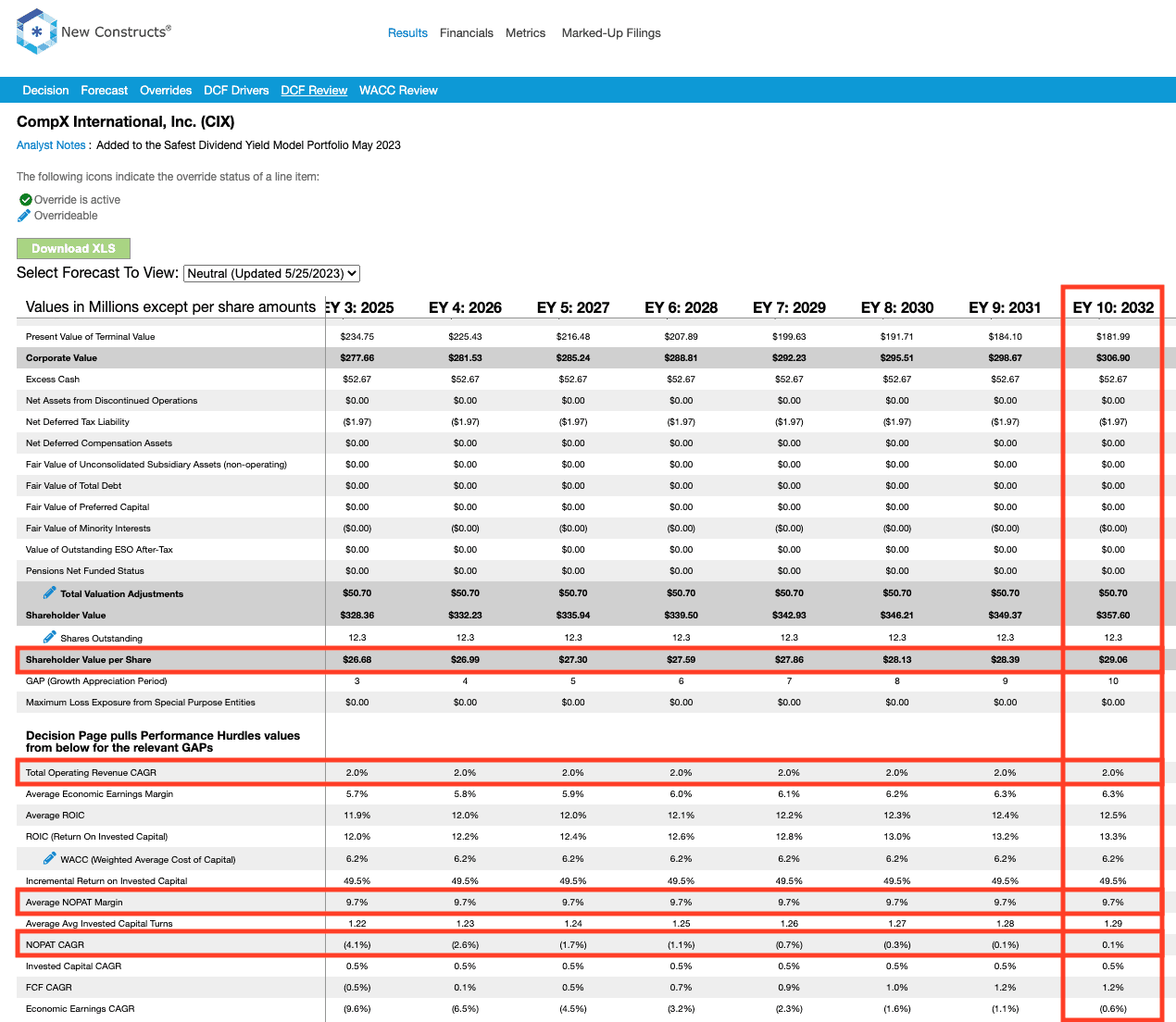
Task: Click the (9.6%) Economic Earnings CAGR cell
Action: 357,1009
